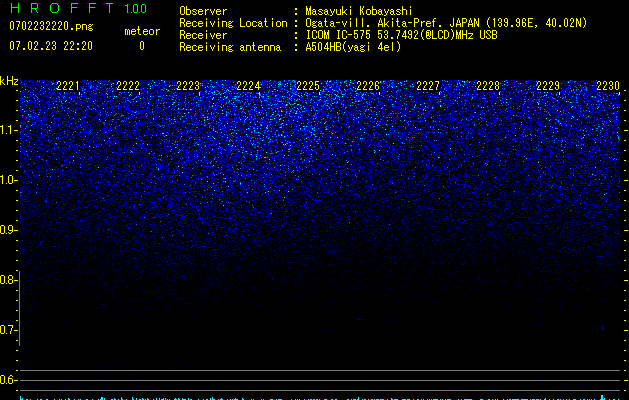Click the Observer label
The height and width of the screenshot is (400, 629).
(x=203, y=11)
